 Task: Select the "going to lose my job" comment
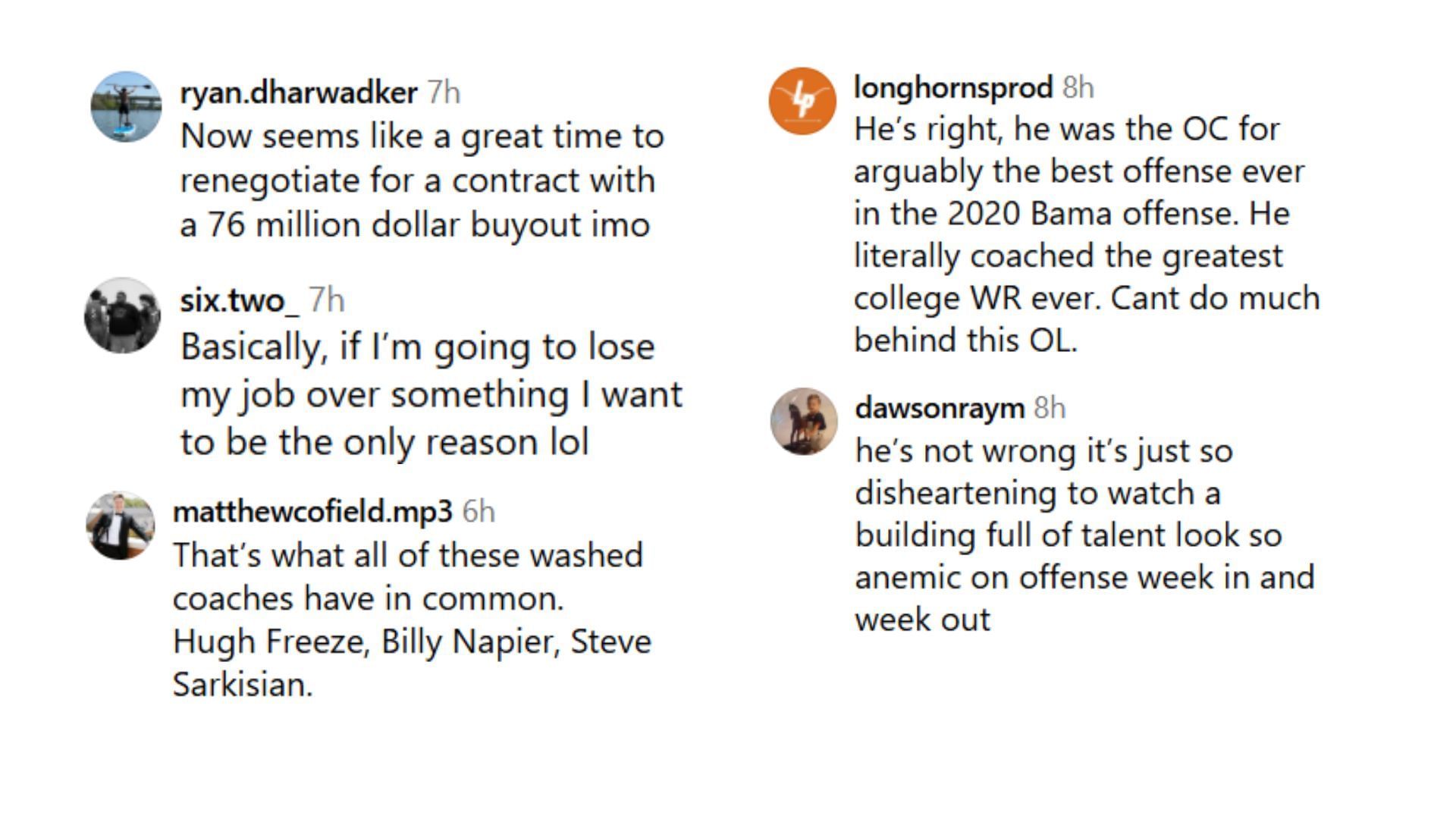[431, 394]
